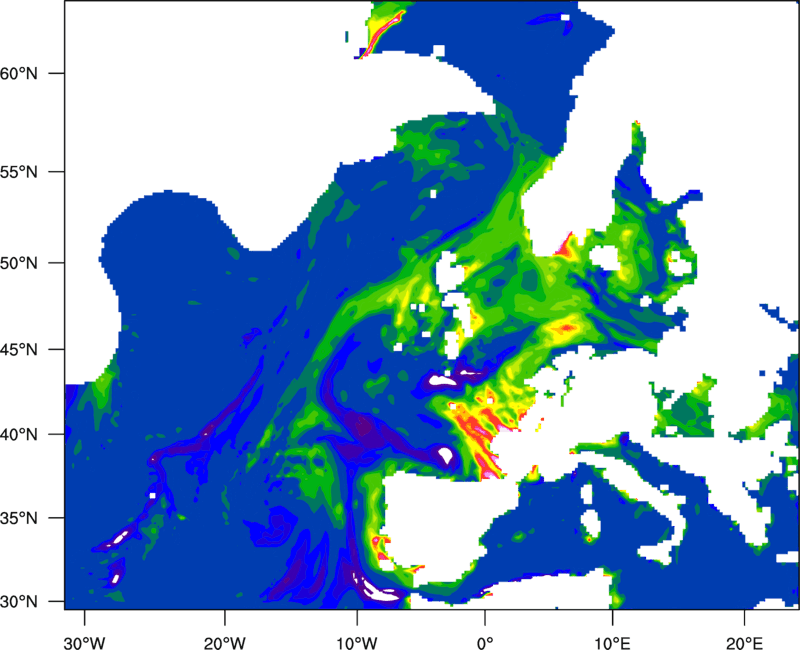Click the 10°W longitude label
800x650 pixels.
pyautogui.click(x=357, y=643)
